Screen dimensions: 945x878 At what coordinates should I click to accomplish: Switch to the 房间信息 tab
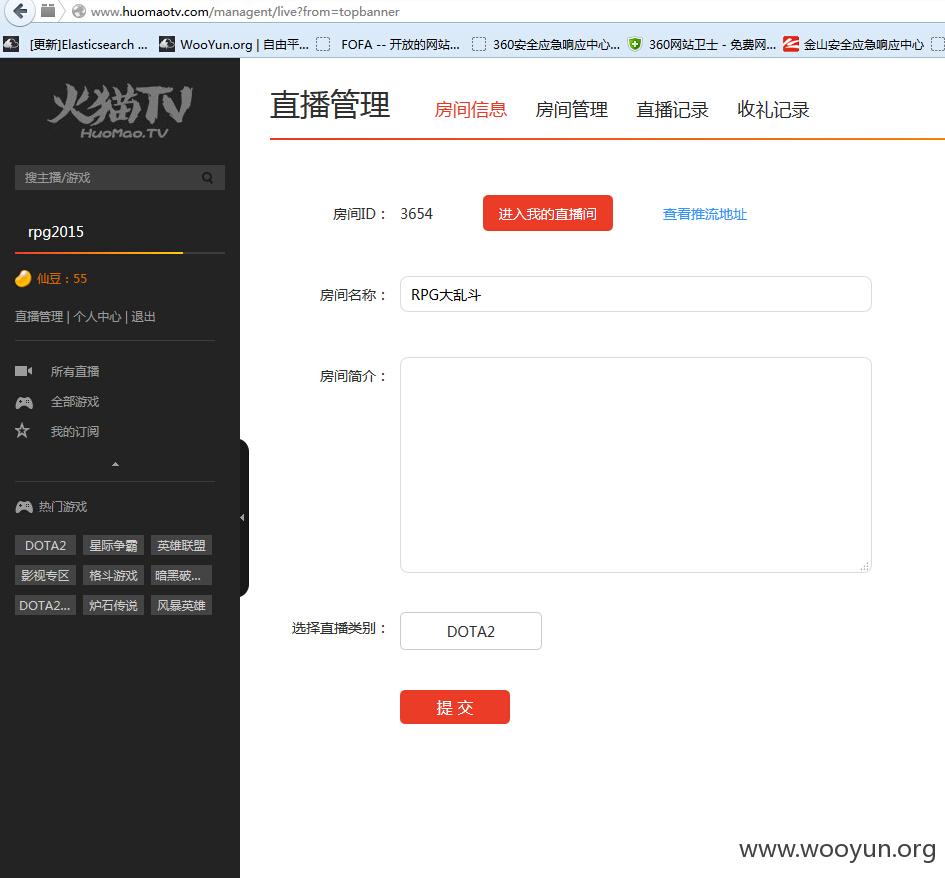(471, 110)
